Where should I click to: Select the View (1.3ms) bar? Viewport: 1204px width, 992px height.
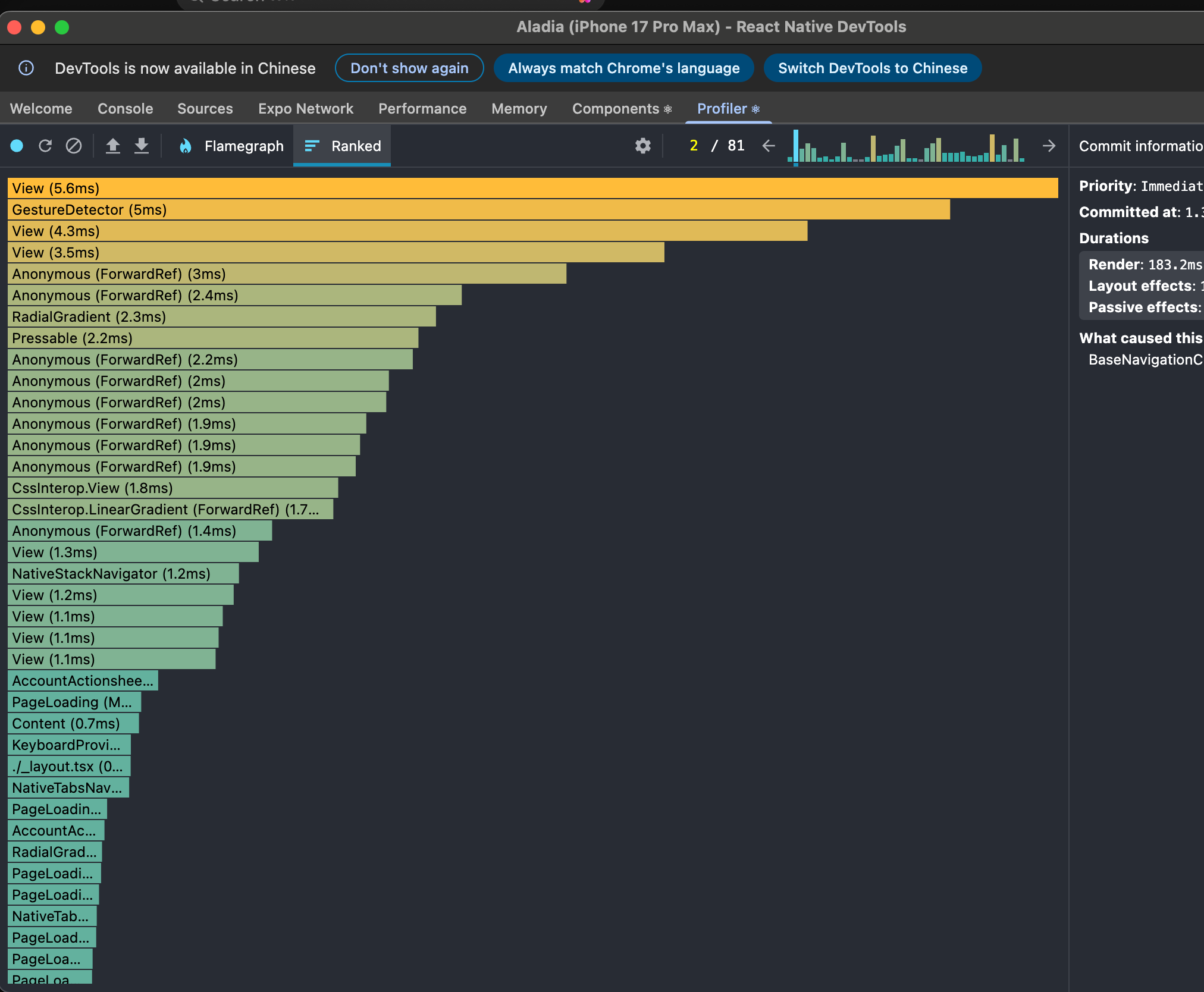pos(133,552)
